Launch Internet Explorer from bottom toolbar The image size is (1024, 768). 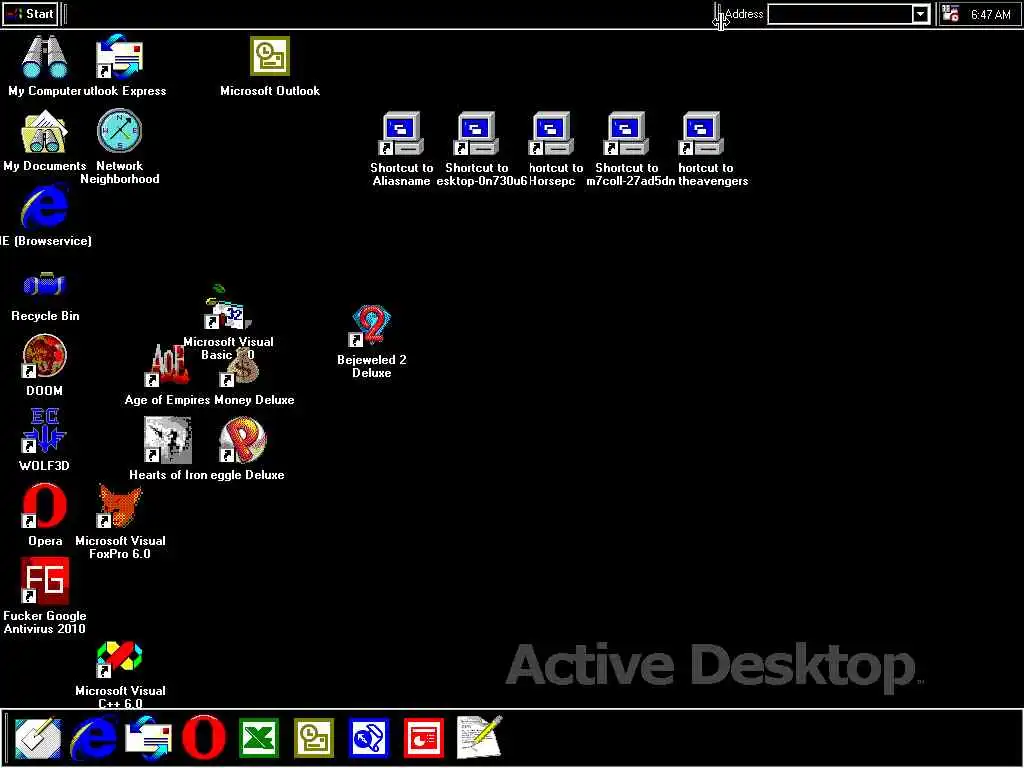[94, 738]
